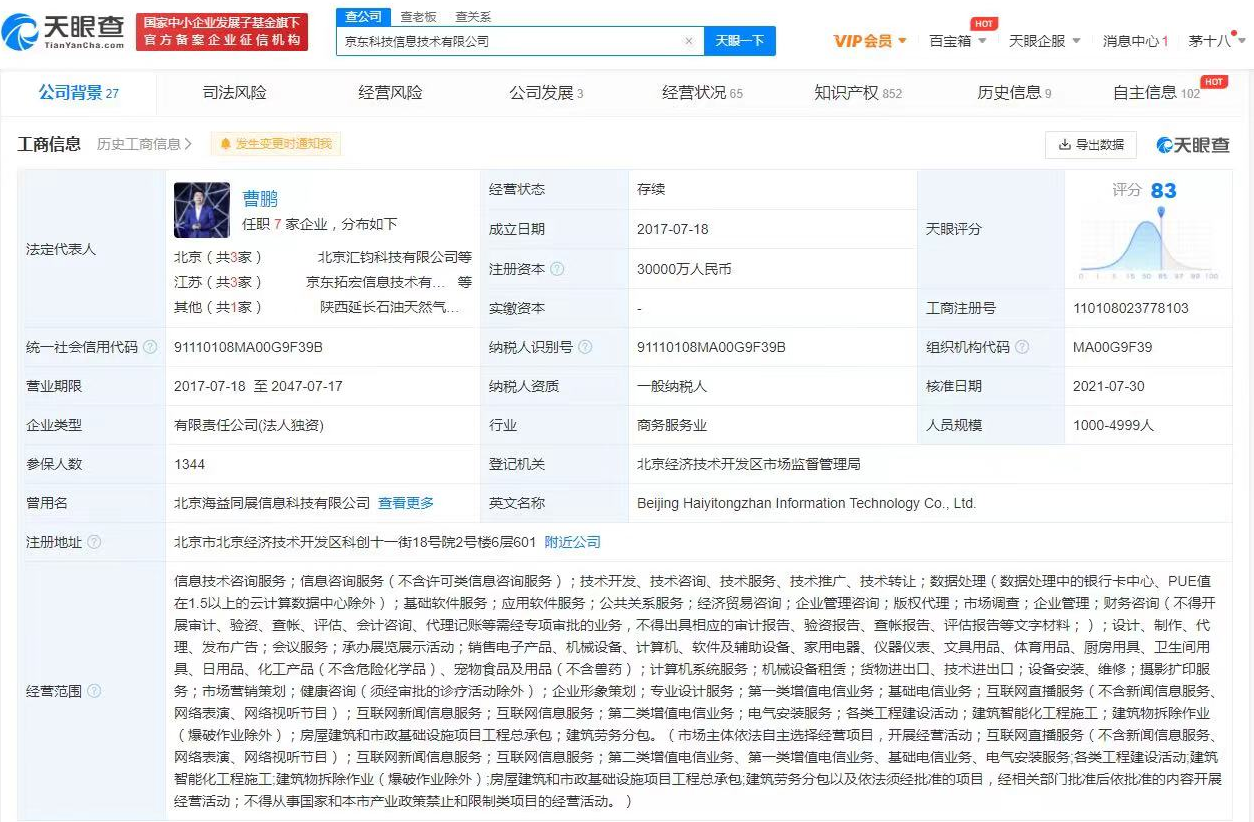
Task: Select the 一般纳税人 taxpayer qualification
Action: pos(672,386)
